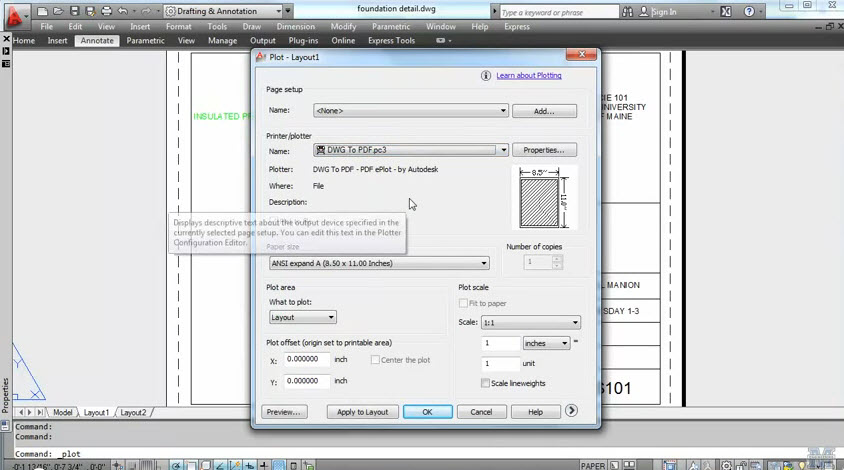The height and width of the screenshot is (470, 844).
Task: Open the Dimension menu
Action: (x=296, y=26)
